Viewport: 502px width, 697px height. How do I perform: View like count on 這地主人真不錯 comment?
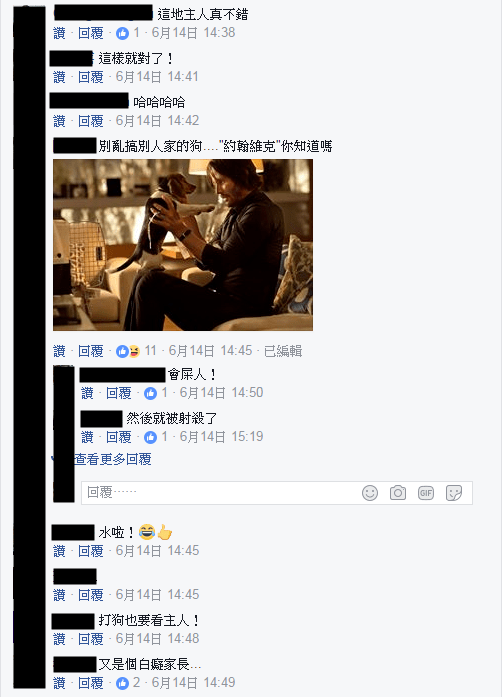coord(128,32)
